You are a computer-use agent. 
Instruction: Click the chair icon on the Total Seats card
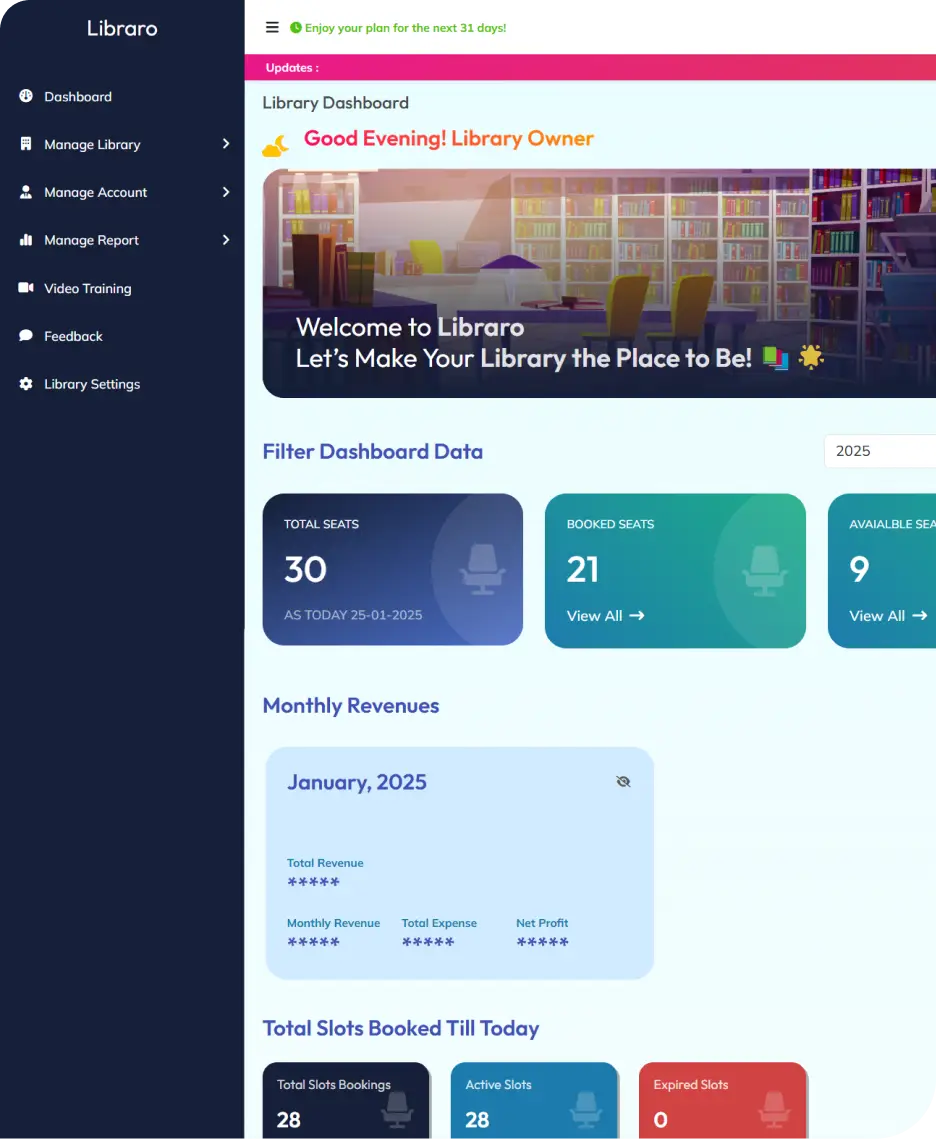point(479,569)
